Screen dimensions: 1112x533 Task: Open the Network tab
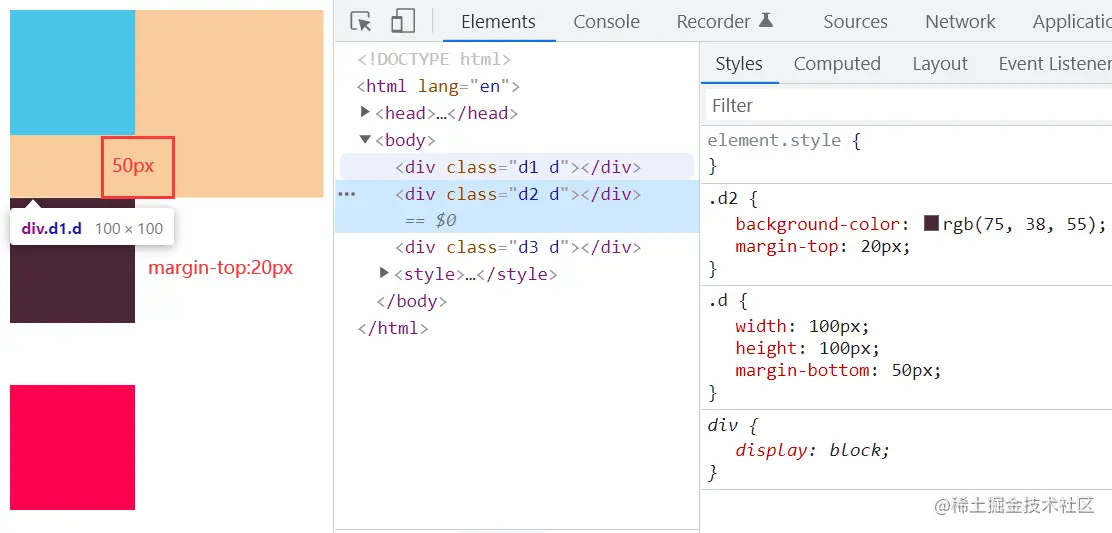[960, 22]
